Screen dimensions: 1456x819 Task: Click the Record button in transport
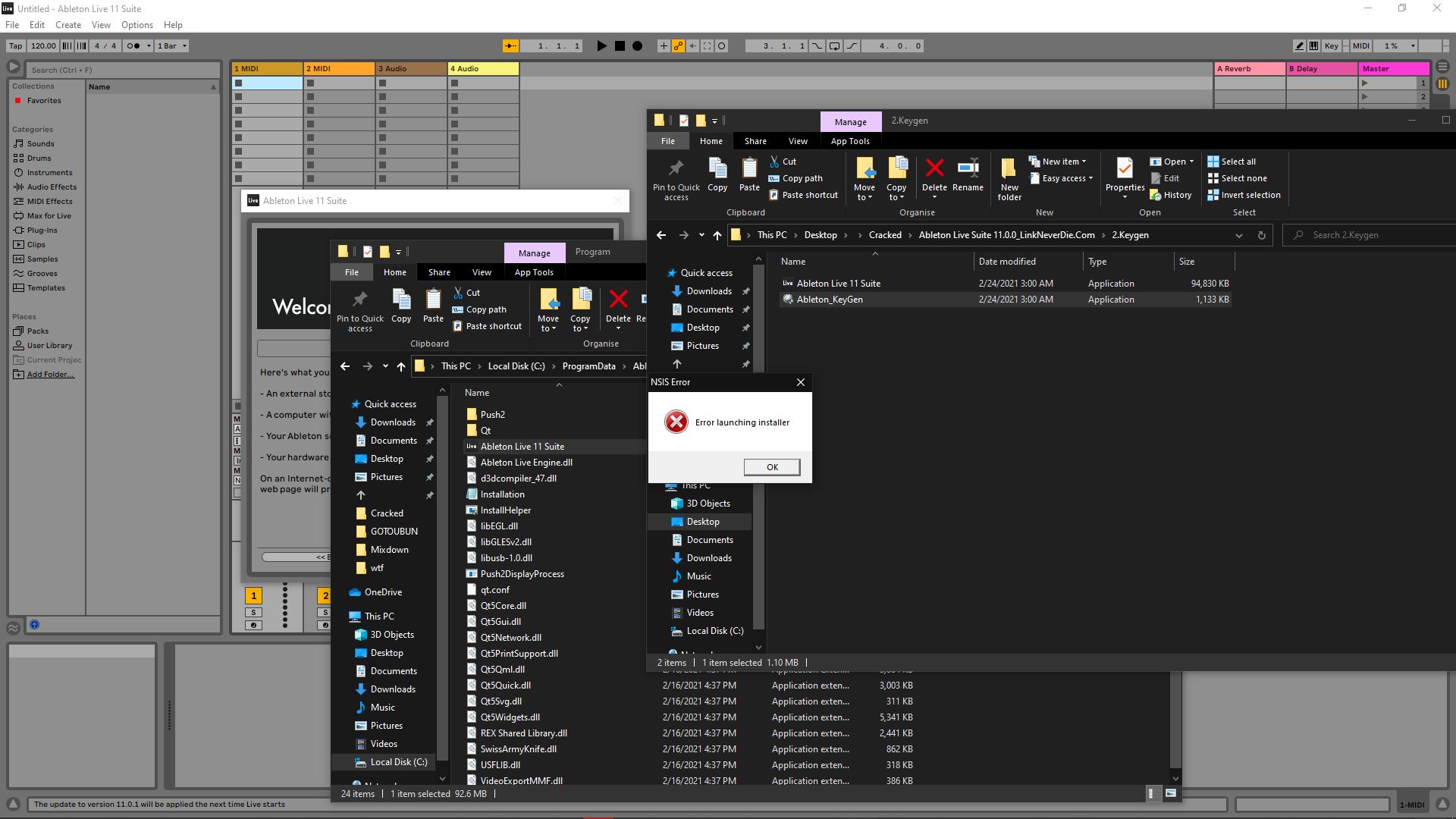click(637, 45)
